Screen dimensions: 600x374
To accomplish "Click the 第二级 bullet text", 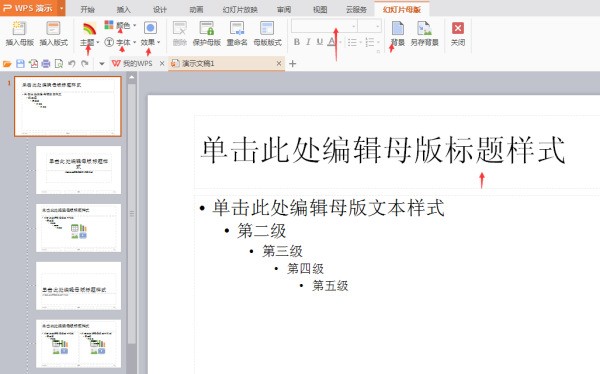I will coord(262,231).
